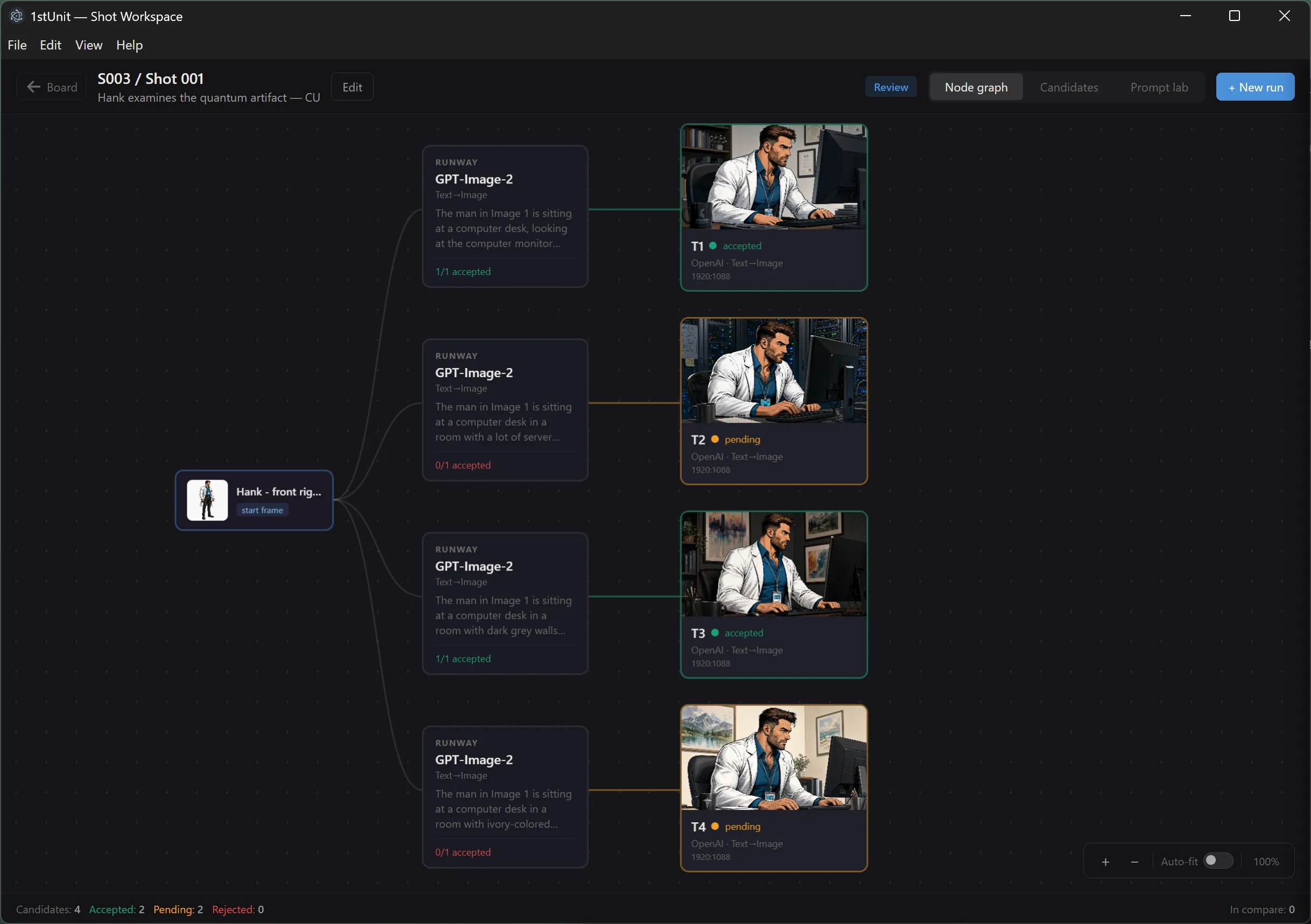Select the T4 pending candidate thumbnail

[x=773, y=758]
